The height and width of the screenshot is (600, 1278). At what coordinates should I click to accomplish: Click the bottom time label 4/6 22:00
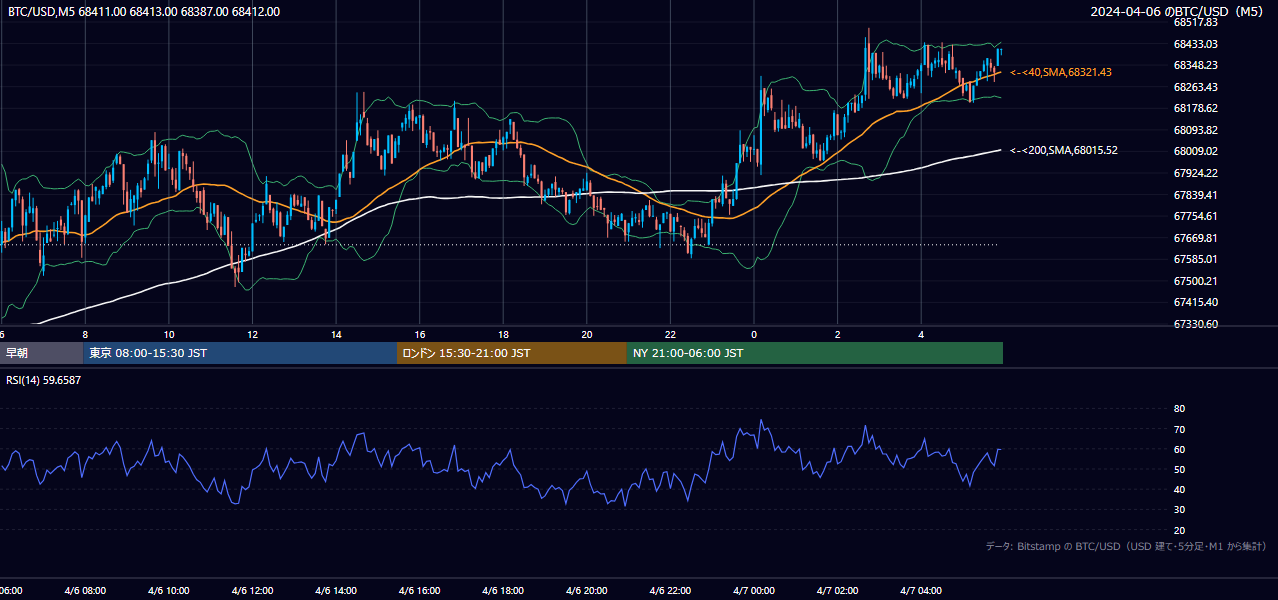670,591
